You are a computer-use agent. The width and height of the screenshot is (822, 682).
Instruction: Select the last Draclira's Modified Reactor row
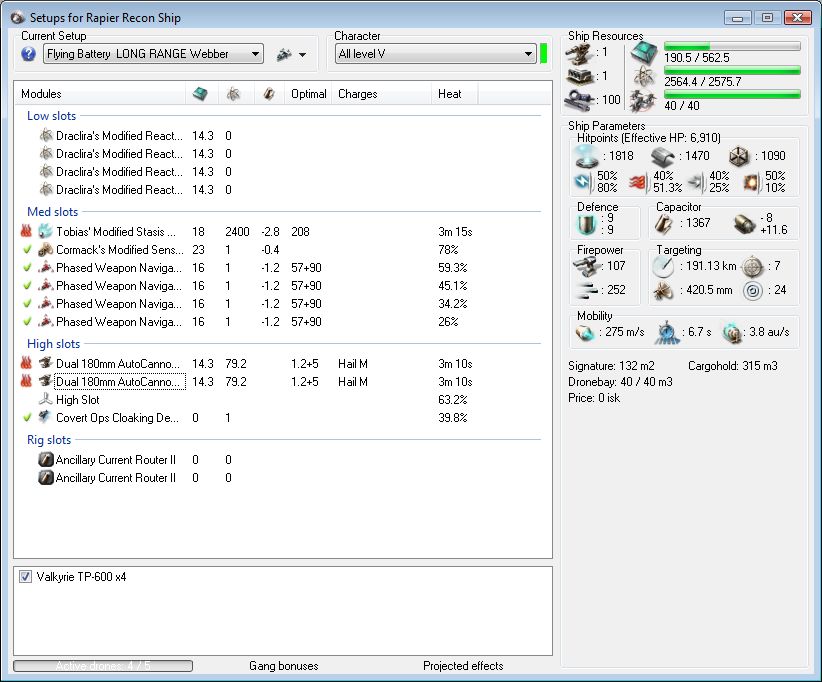click(x=283, y=190)
